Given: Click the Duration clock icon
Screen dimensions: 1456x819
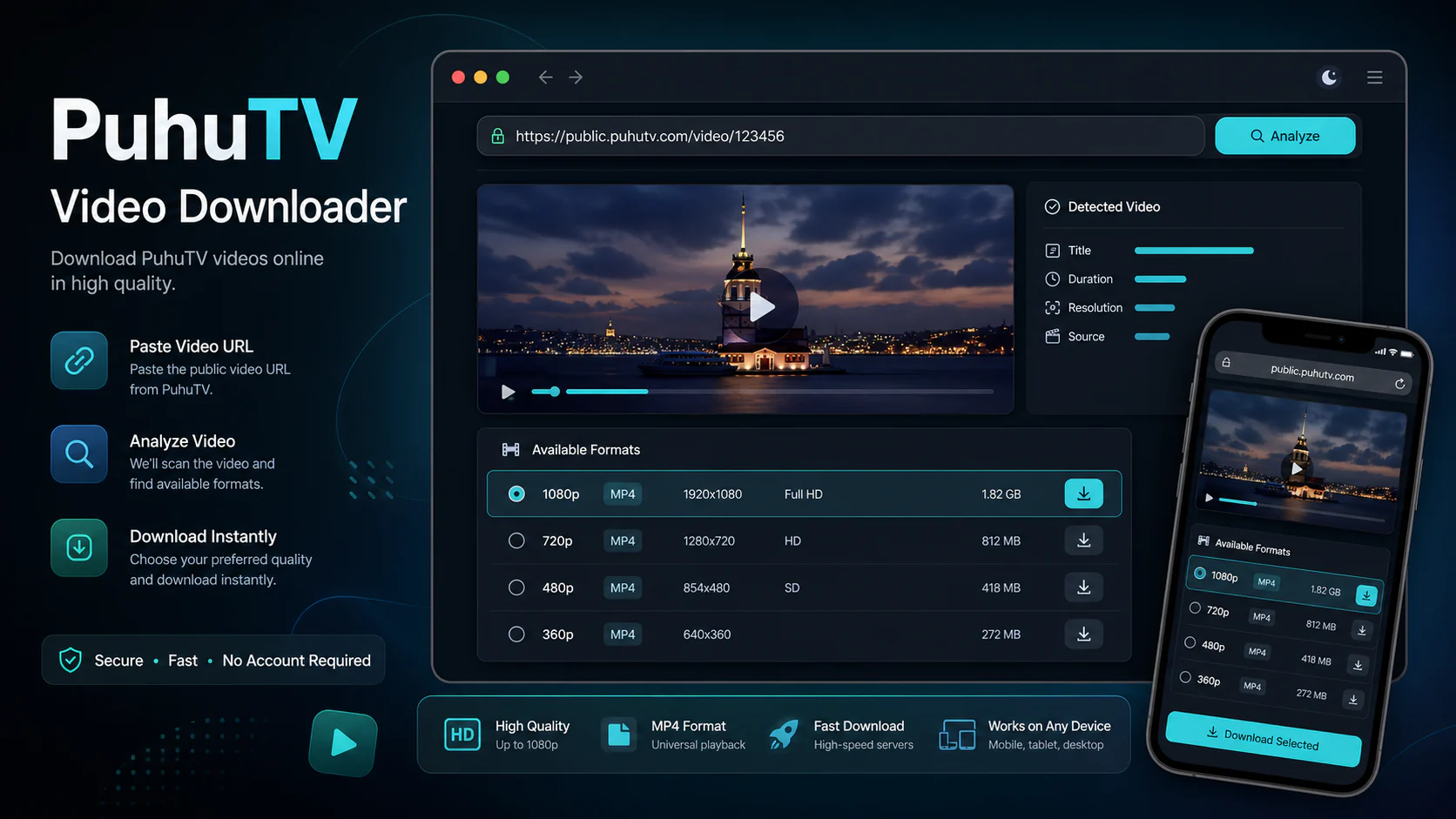Looking at the screenshot, I should click(x=1052, y=279).
